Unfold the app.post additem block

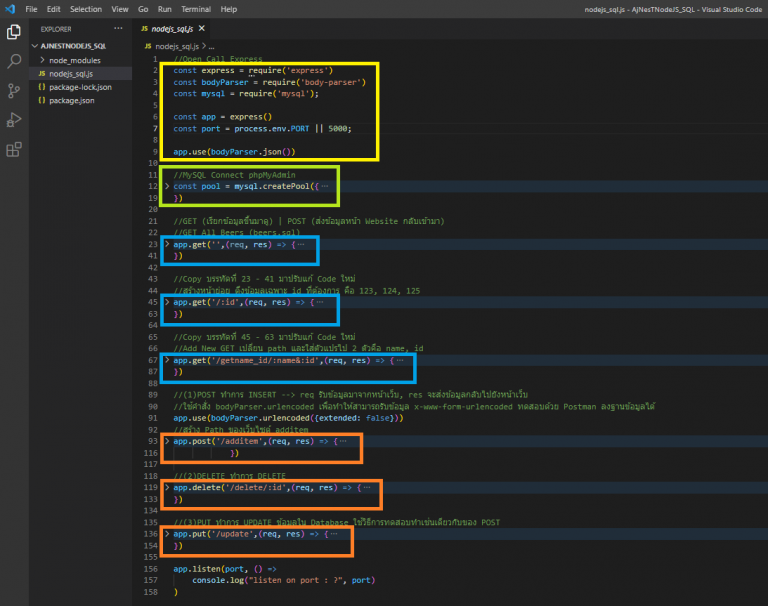click(168, 440)
